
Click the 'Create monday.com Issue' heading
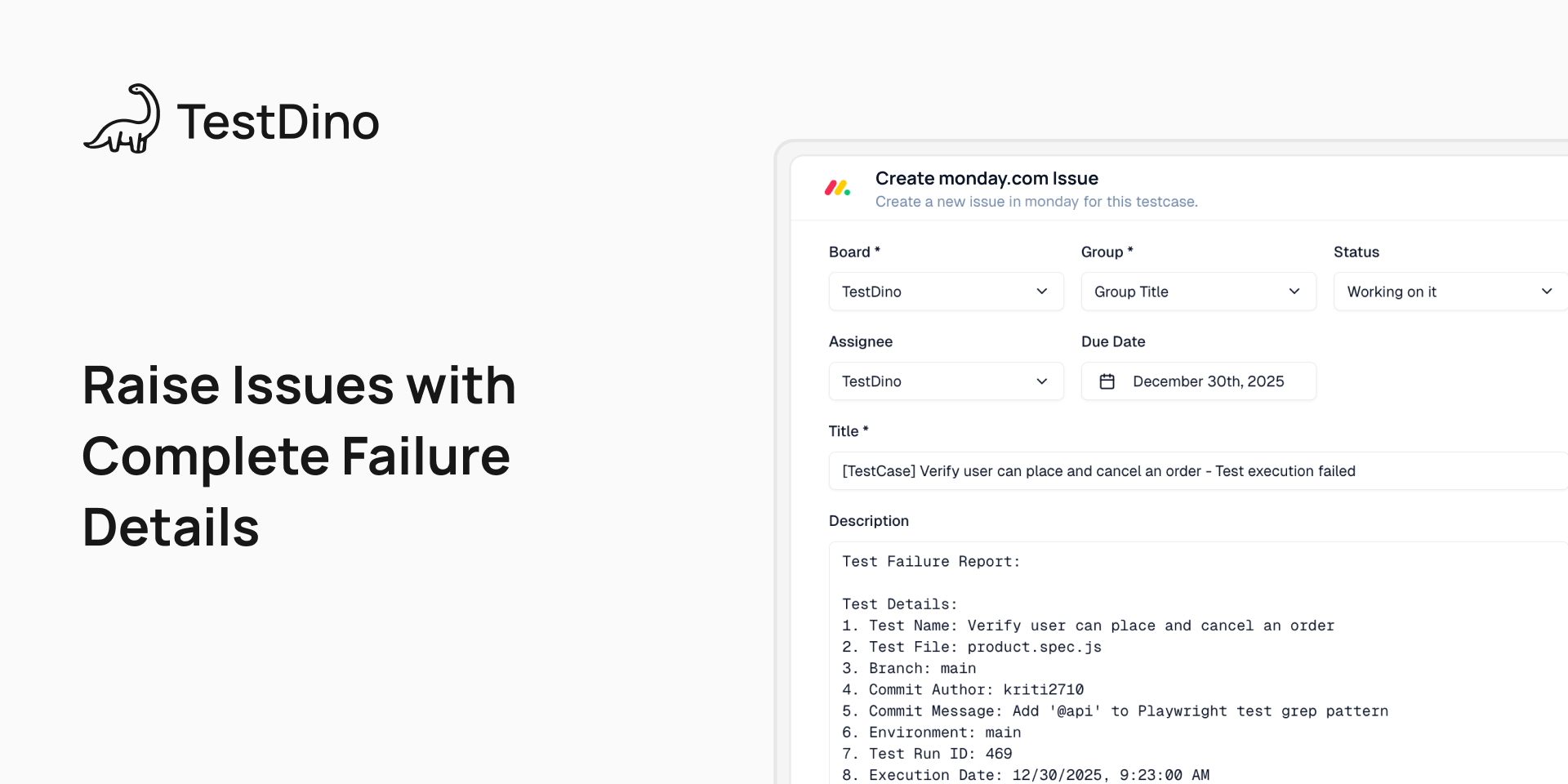[986, 178]
